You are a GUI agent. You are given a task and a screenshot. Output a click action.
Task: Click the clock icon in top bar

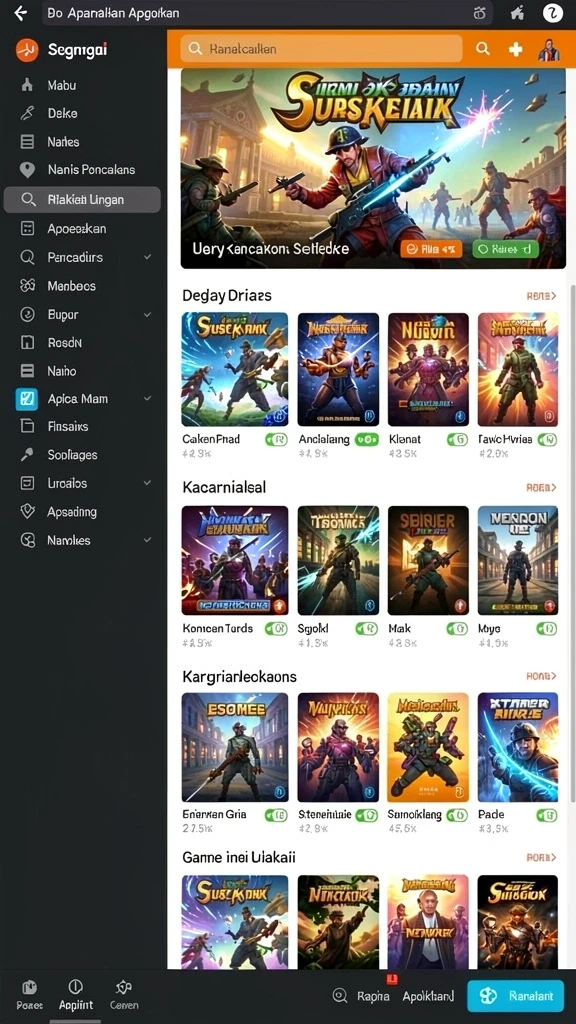click(x=479, y=12)
